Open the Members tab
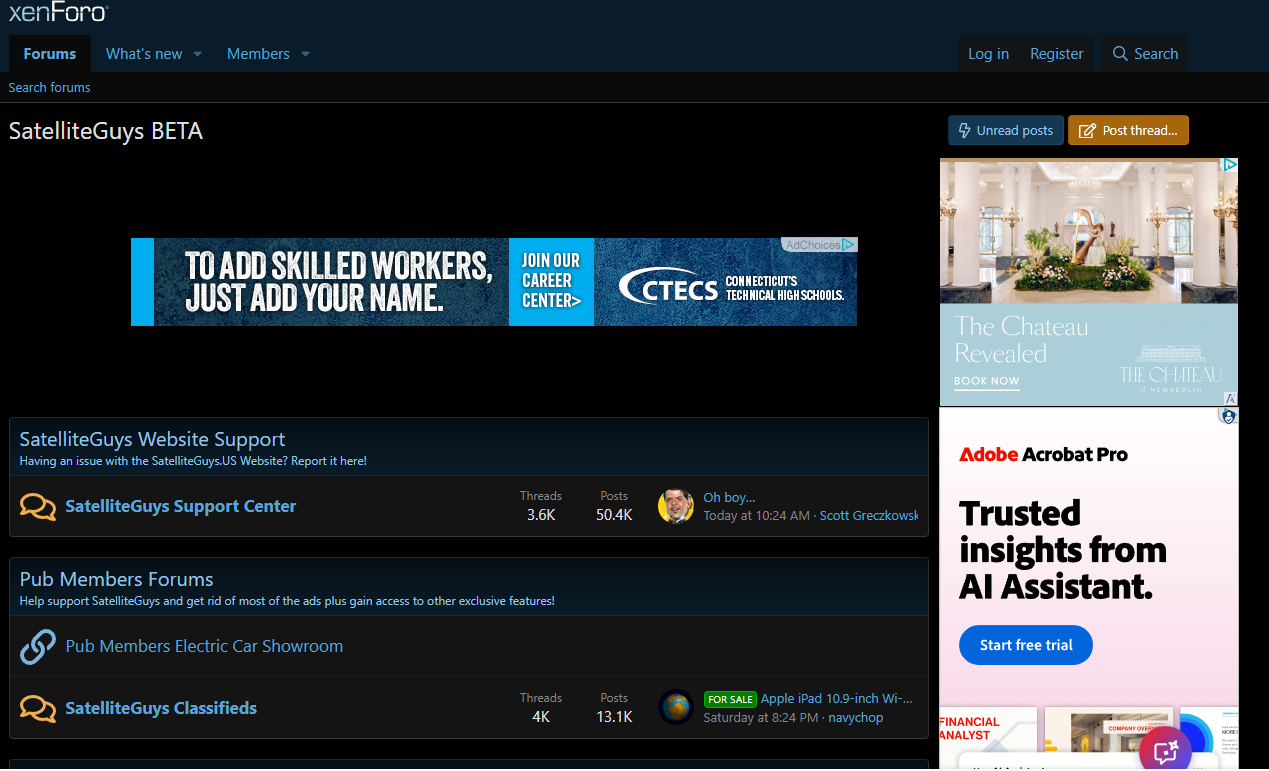 click(258, 54)
